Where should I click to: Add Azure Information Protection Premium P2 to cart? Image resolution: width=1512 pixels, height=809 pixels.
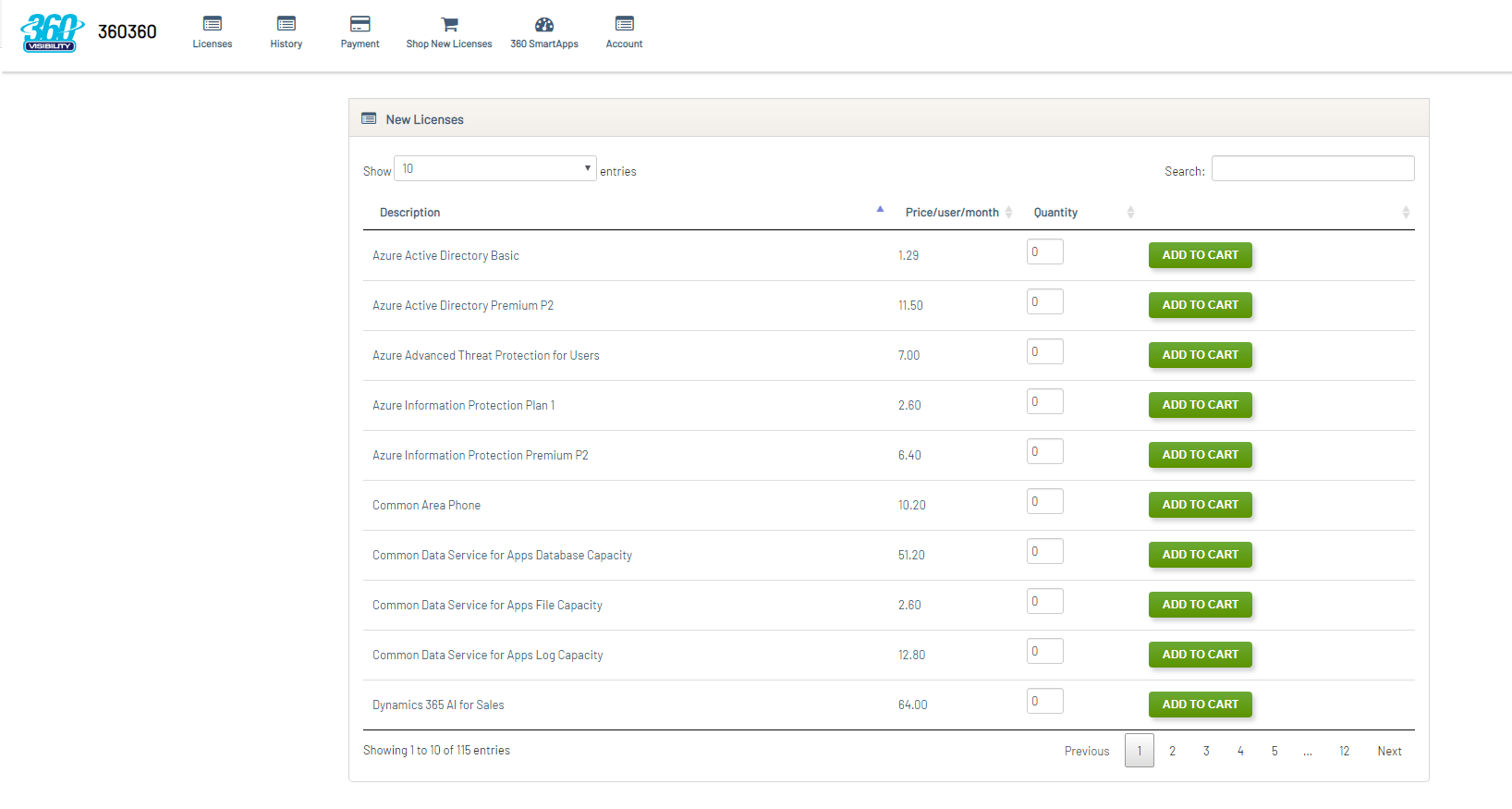pyautogui.click(x=1201, y=455)
